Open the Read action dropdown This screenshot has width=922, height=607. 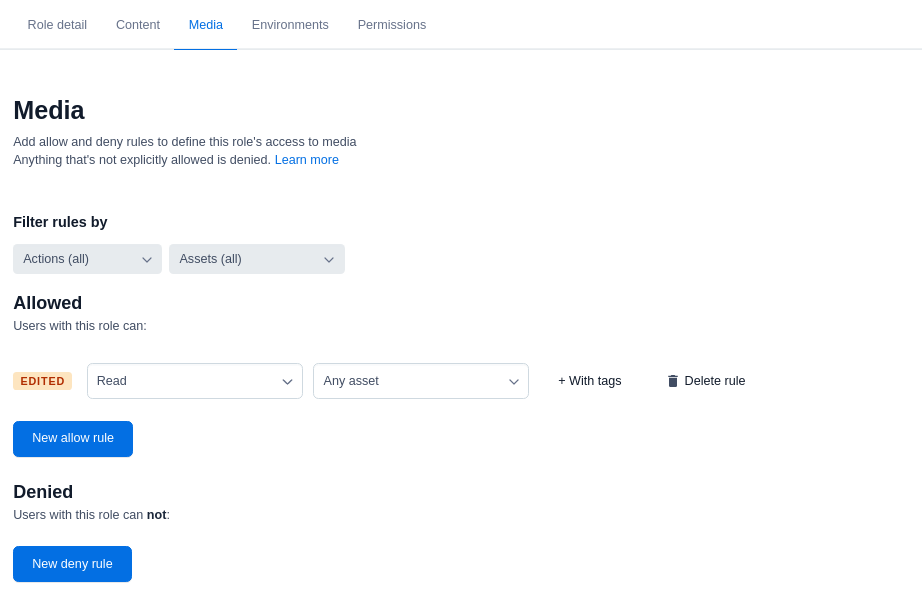pyautogui.click(x=194, y=381)
